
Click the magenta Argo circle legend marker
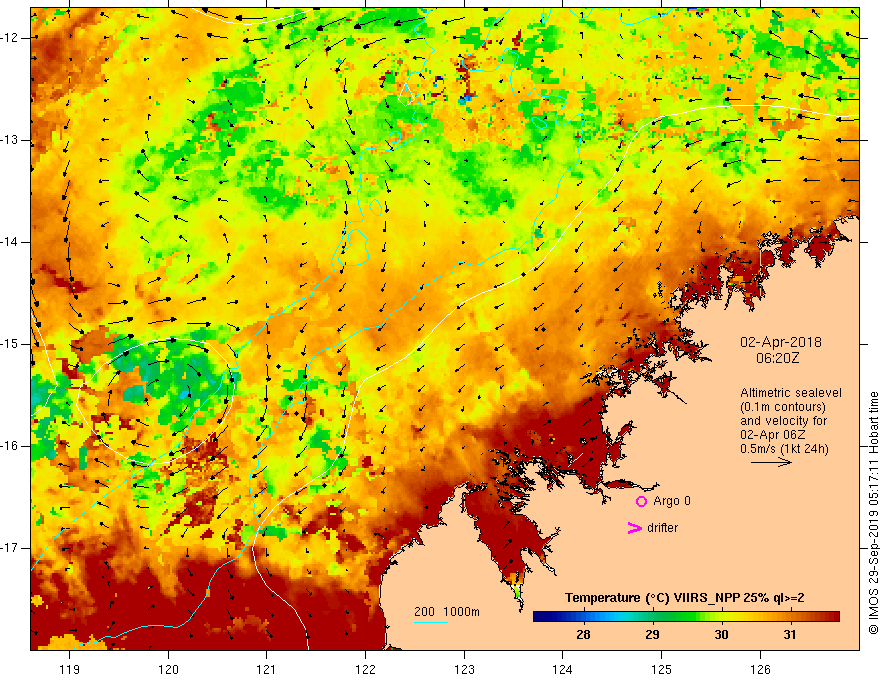click(x=641, y=502)
